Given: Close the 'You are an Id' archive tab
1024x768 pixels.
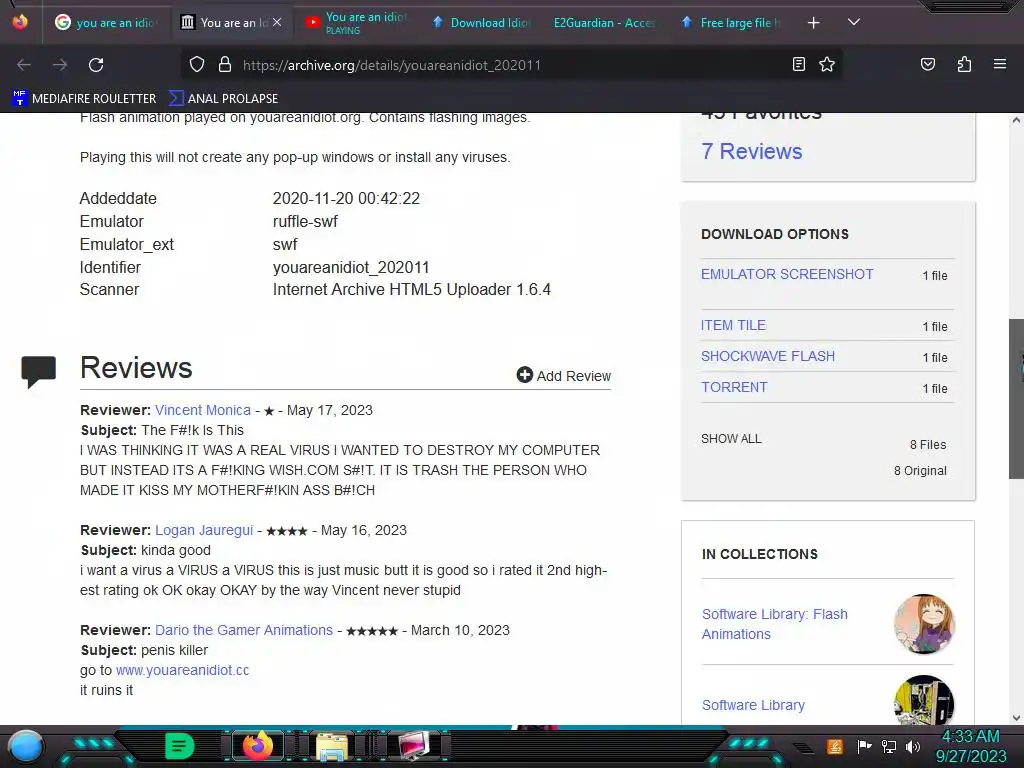Looking at the screenshot, I should point(277,22).
